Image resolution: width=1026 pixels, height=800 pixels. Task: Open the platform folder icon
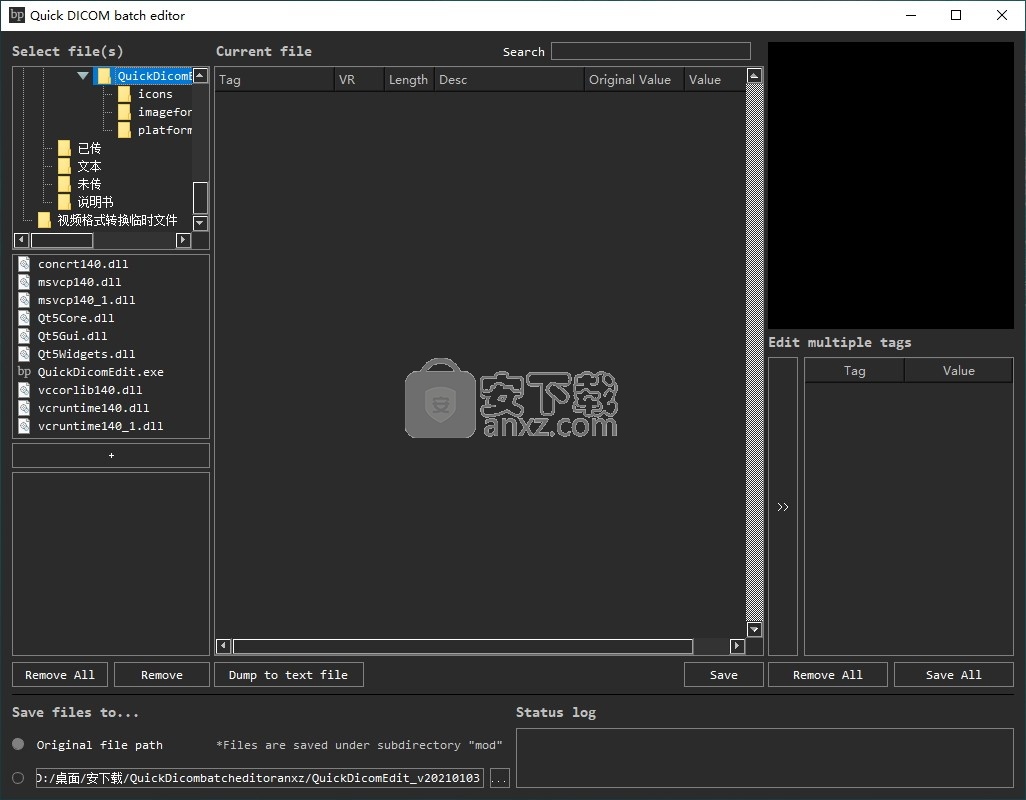coord(124,130)
